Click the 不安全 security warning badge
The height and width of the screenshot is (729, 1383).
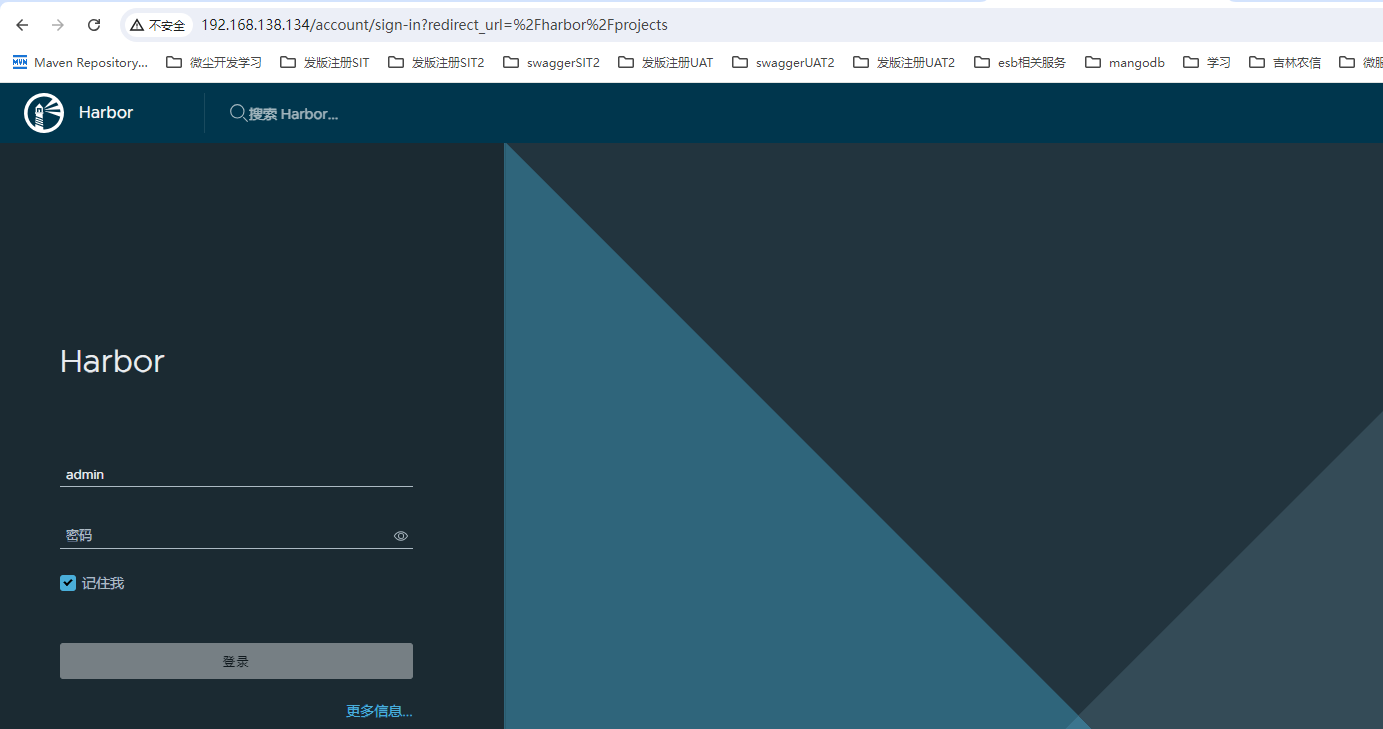pyautogui.click(x=158, y=25)
